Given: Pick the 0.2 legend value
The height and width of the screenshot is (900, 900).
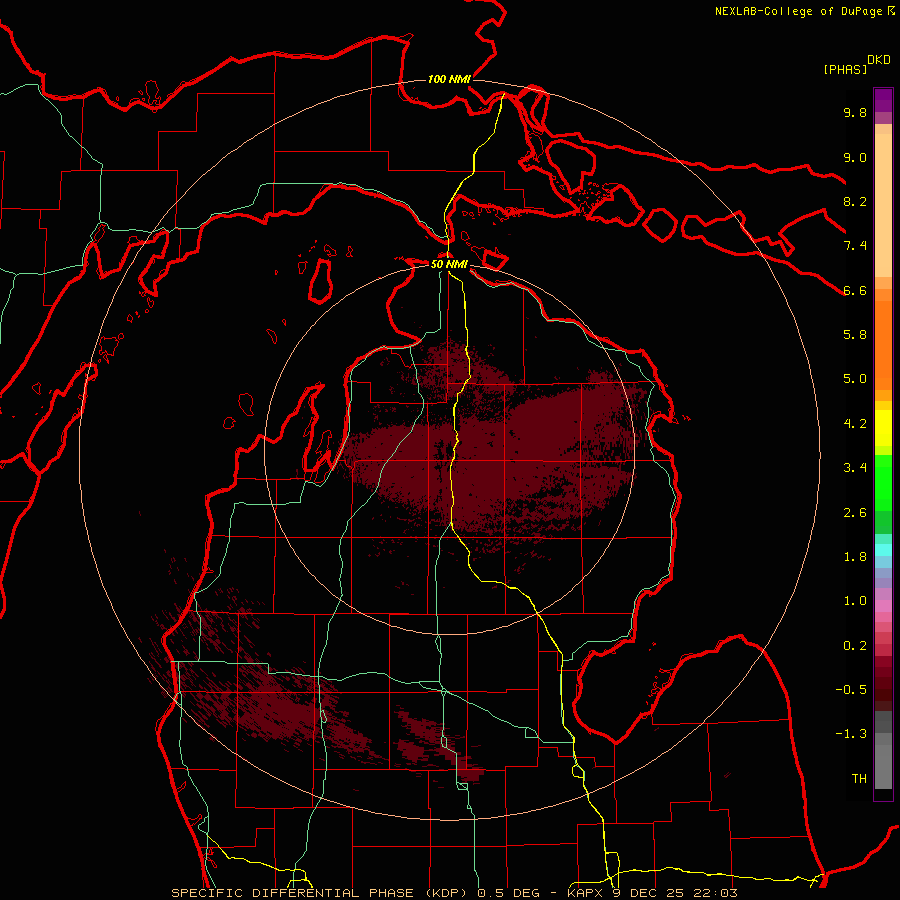Looking at the screenshot, I should pyautogui.click(x=855, y=646).
